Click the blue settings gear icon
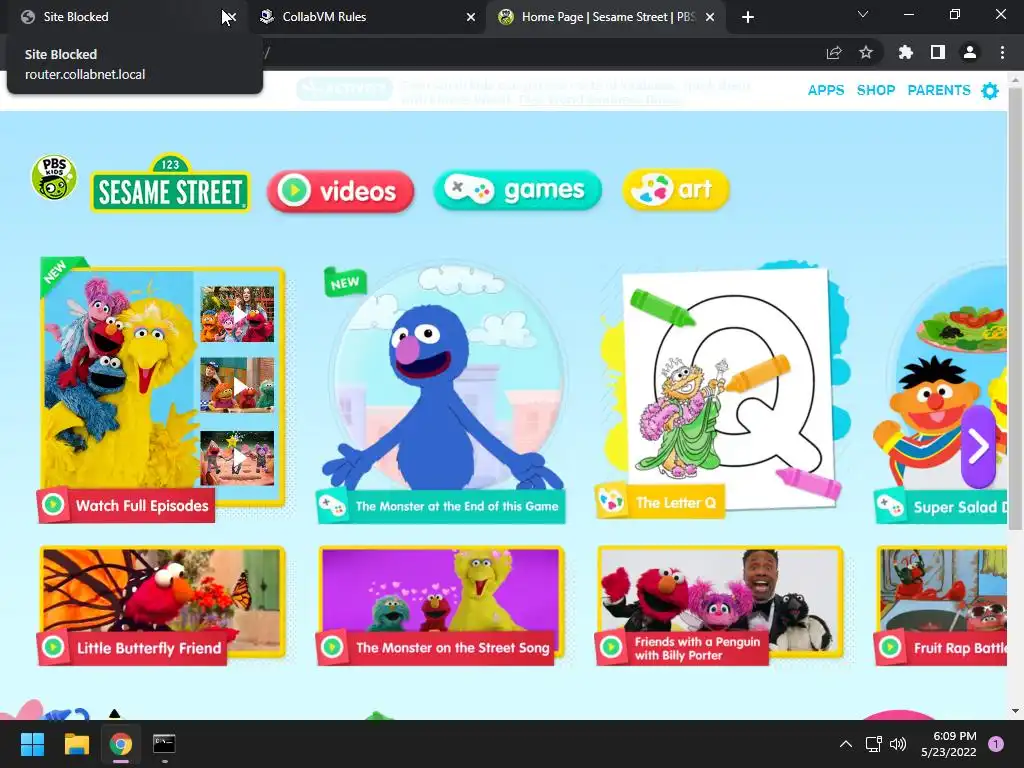The height and width of the screenshot is (768, 1024). pos(990,91)
